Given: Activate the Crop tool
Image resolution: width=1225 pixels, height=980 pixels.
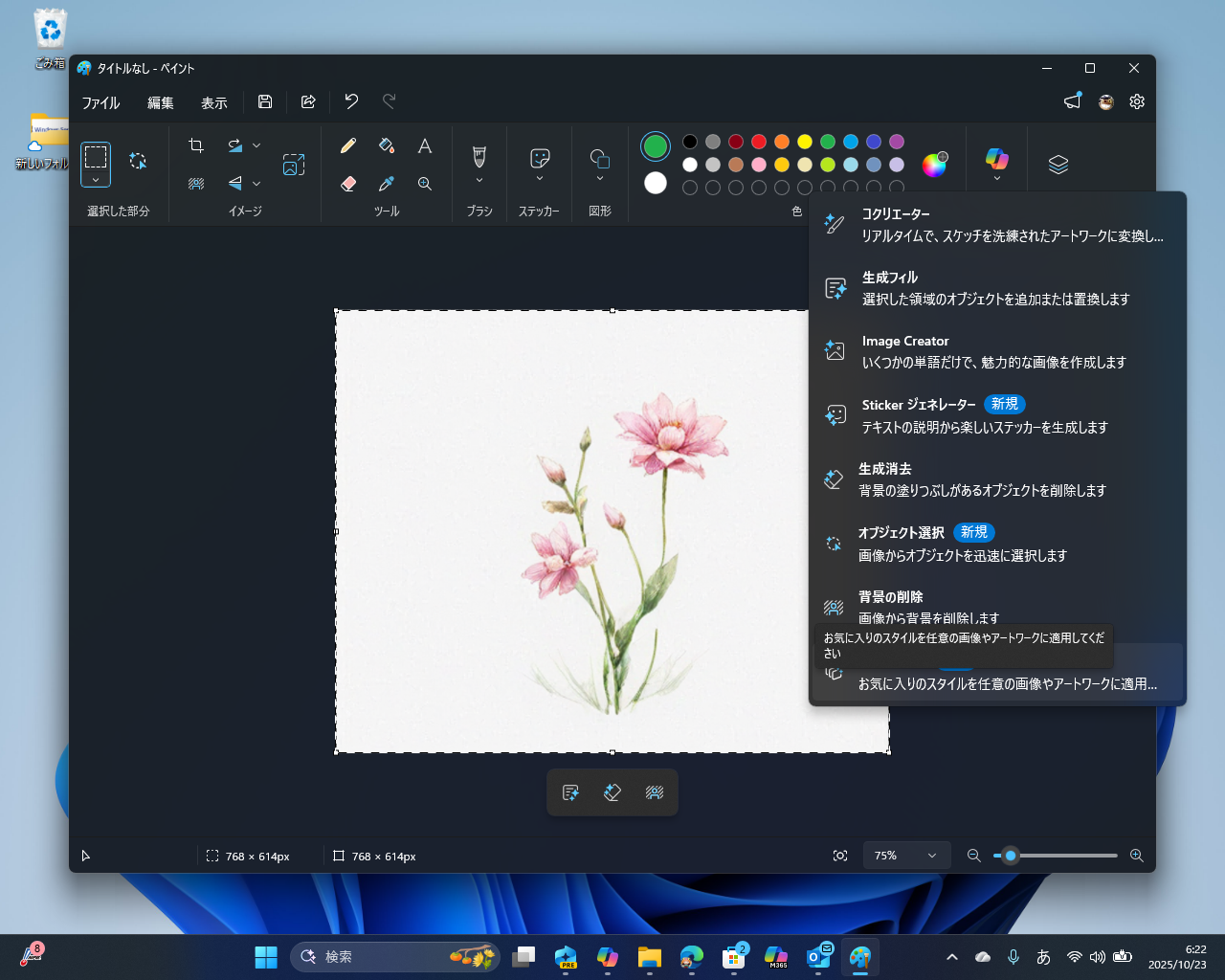Looking at the screenshot, I should pyautogui.click(x=195, y=145).
